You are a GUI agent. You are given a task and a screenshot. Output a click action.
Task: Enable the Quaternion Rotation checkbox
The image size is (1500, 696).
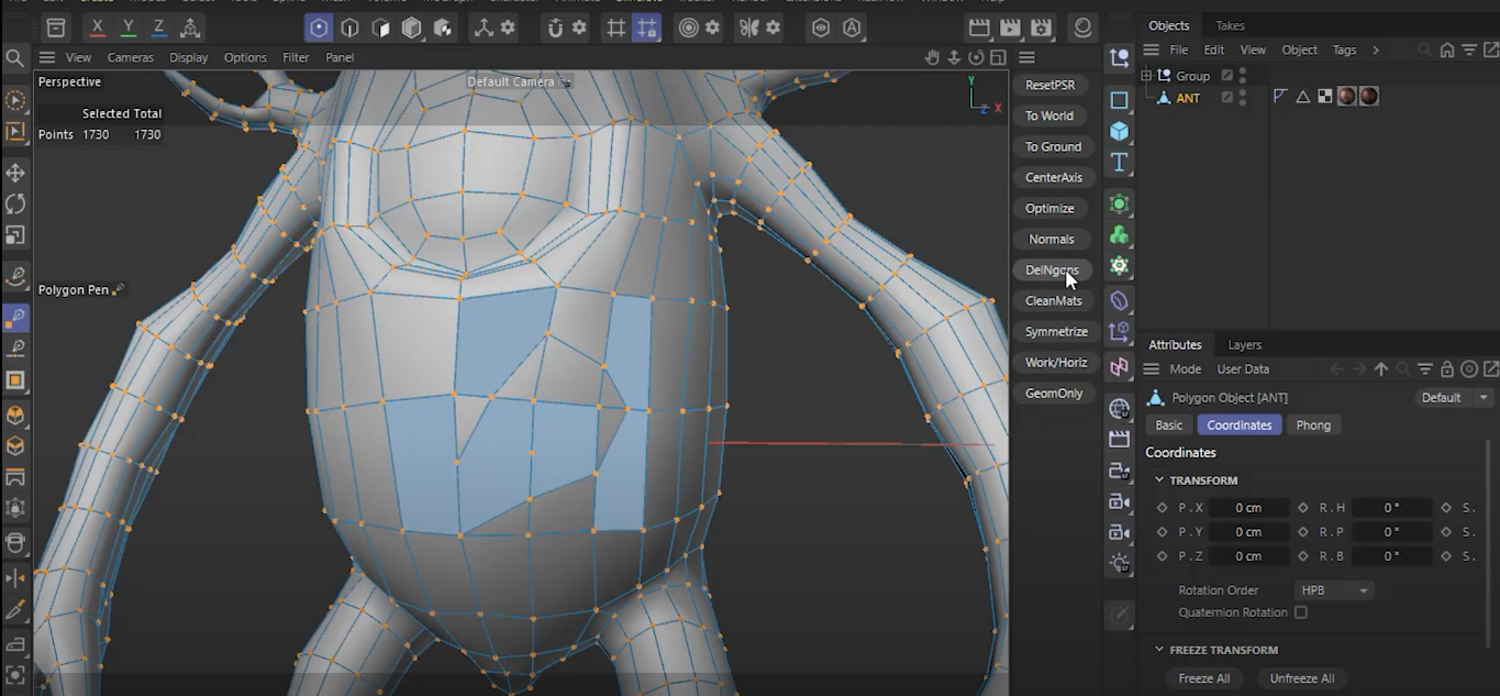pos(1301,613)
